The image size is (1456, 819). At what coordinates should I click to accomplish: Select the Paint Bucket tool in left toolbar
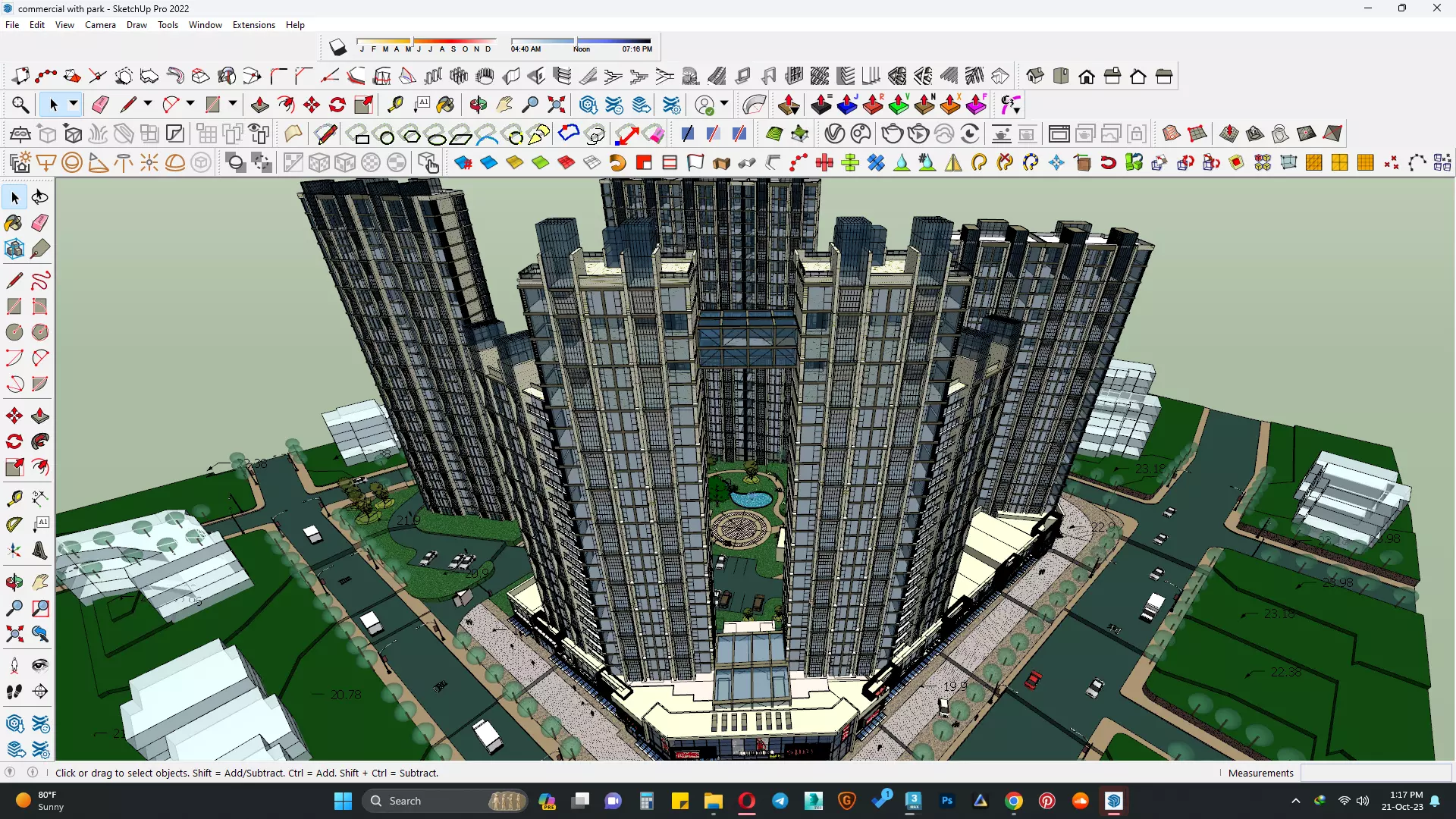tap(14, 223)
